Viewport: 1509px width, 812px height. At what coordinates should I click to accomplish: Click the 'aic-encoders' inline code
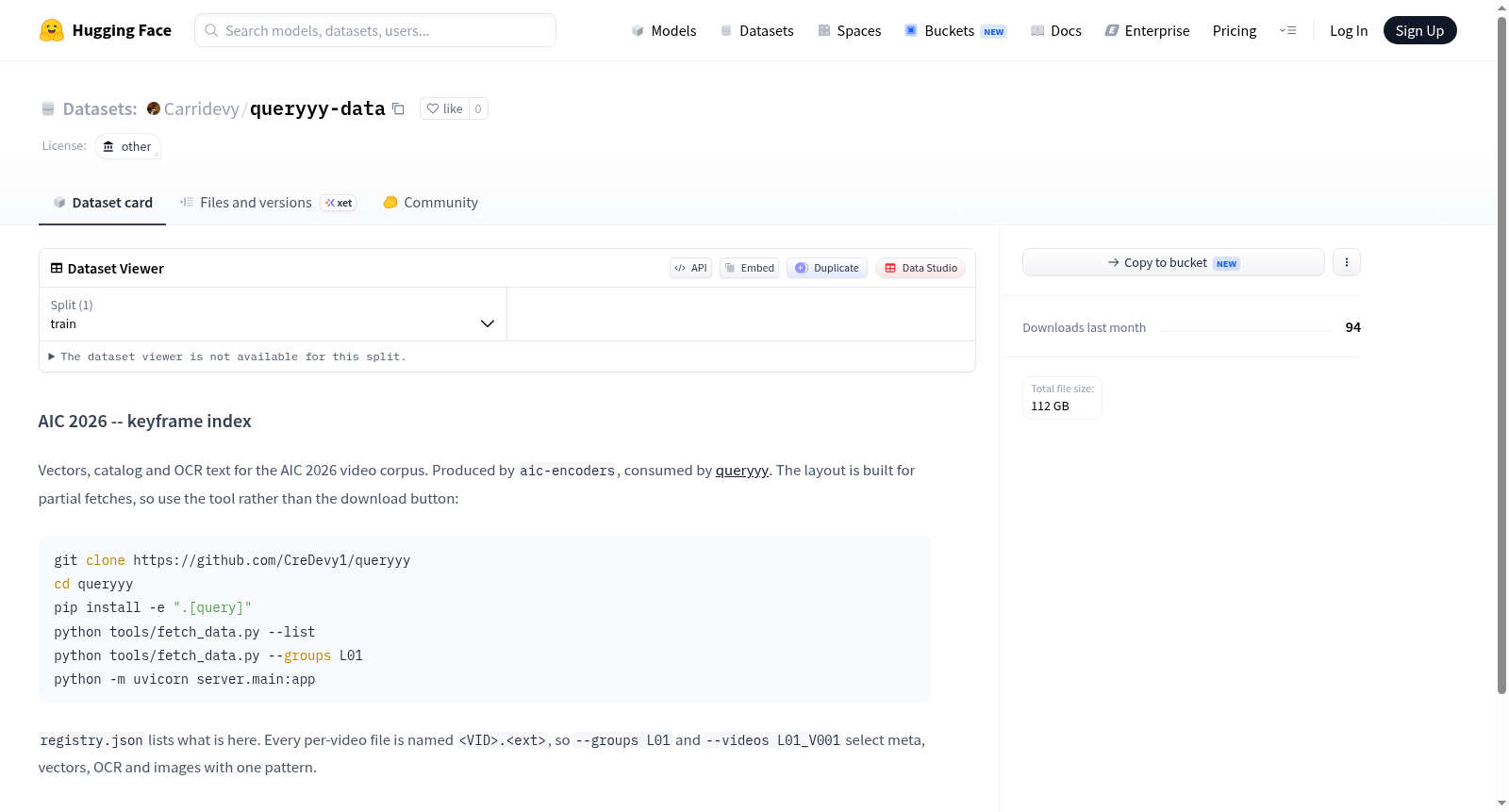click(567, 471)
